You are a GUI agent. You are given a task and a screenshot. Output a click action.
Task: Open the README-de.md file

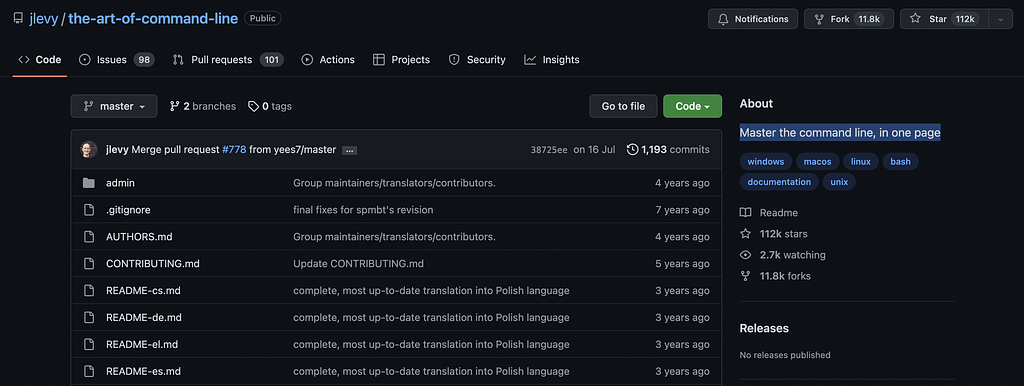(144, 317)
